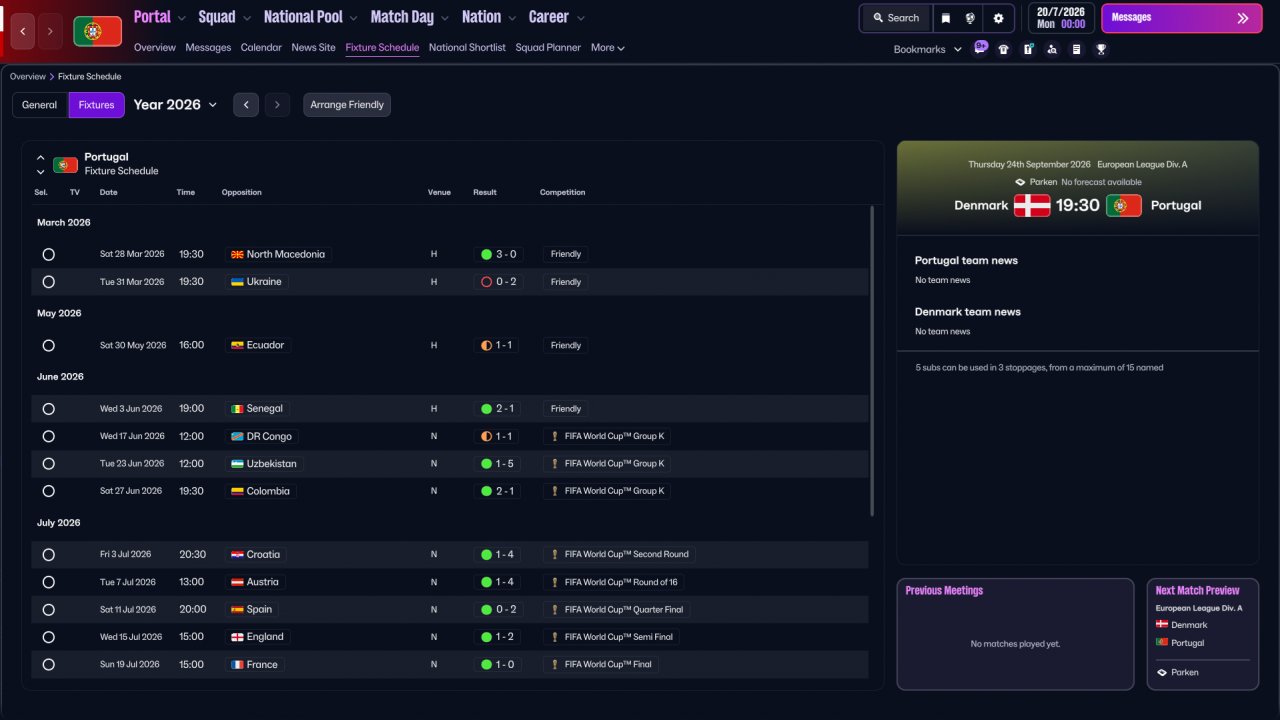1280x720 pixels.
Task: Click the tactics board icon in bookmarks bar
Action: (1028, 49)
